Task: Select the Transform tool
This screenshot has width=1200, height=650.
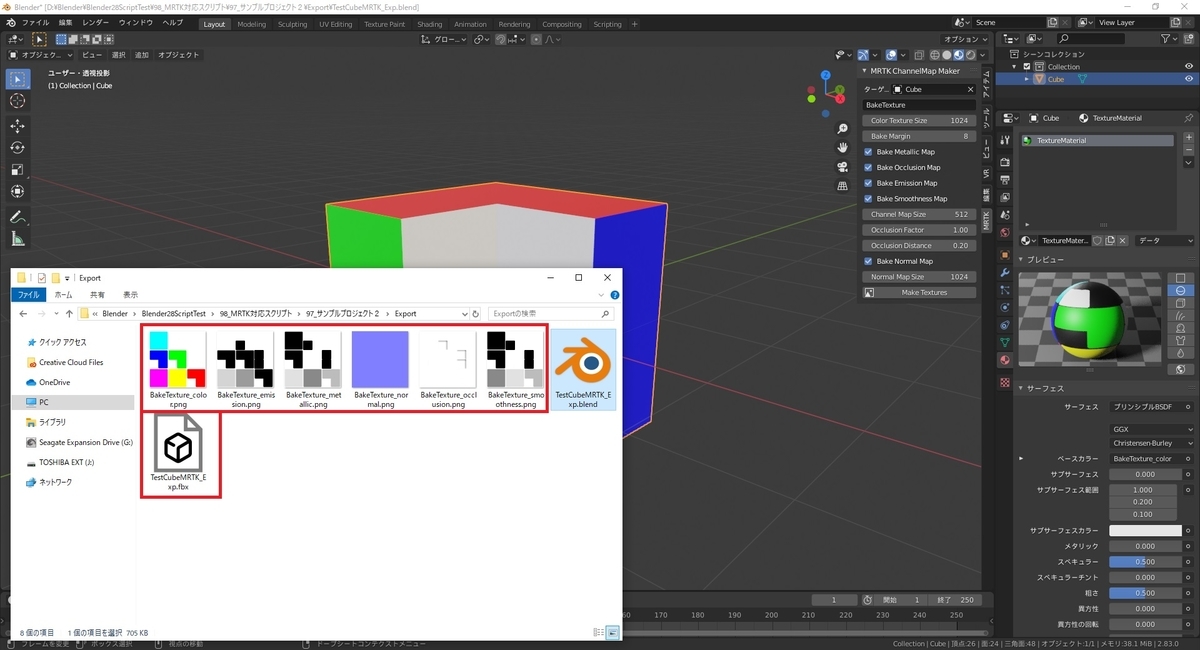Action: pos(17,191)
